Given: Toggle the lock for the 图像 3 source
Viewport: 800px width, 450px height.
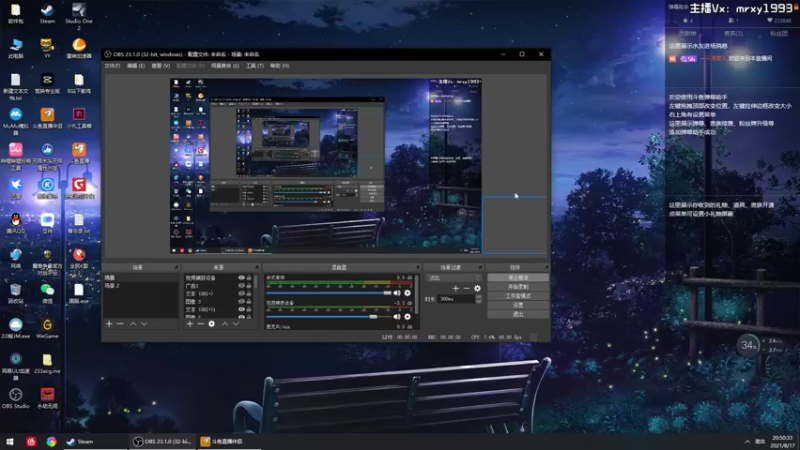Looking at the screenshot, I should click(x=249, y=302).
